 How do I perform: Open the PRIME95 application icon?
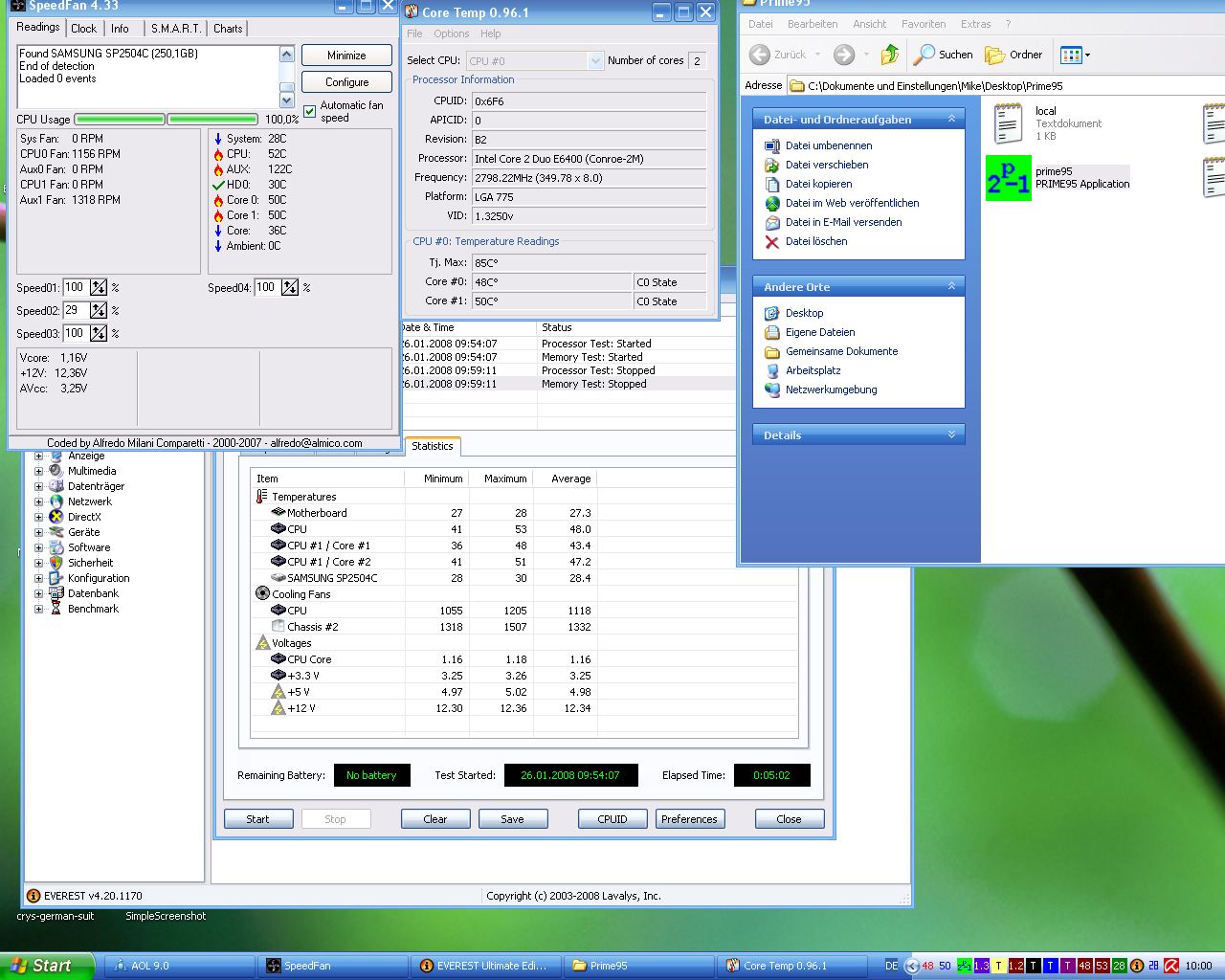point(1009,178)
